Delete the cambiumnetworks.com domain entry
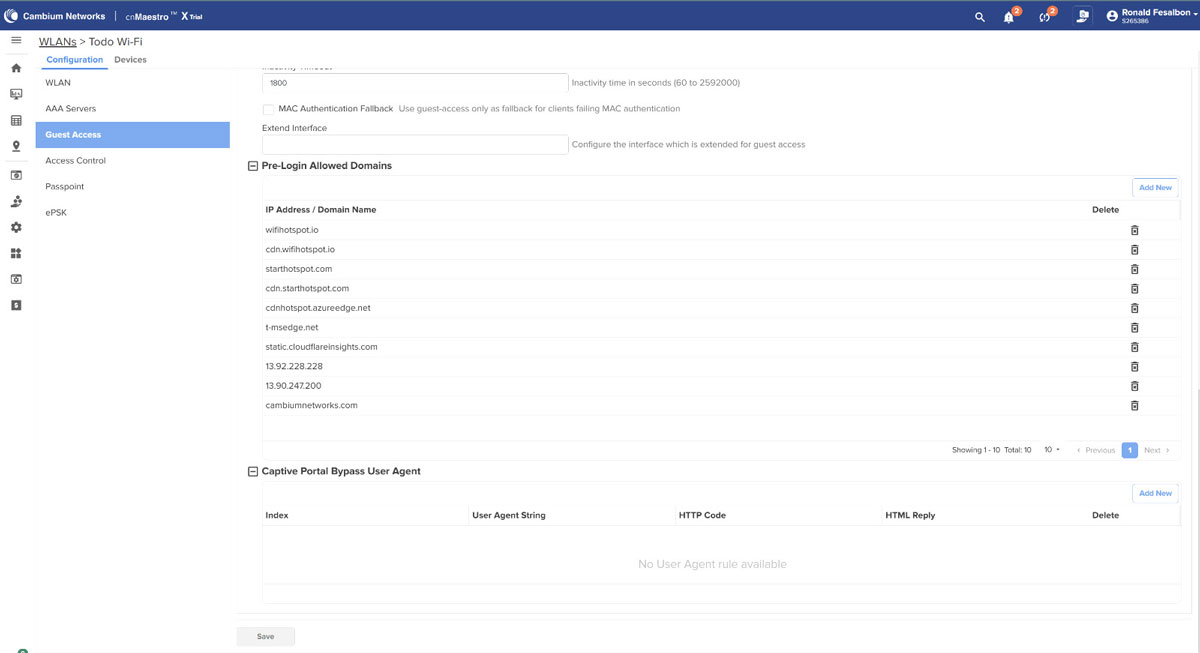Viewport: 1200px width, 653px height. (x=1134, y=405)
